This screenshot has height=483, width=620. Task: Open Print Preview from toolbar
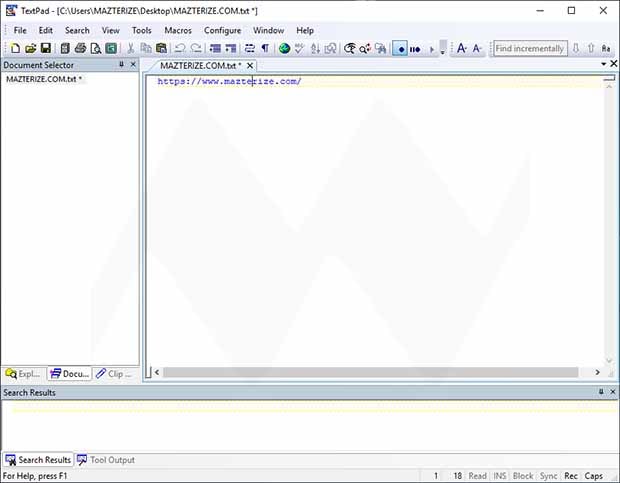(96, 48)
